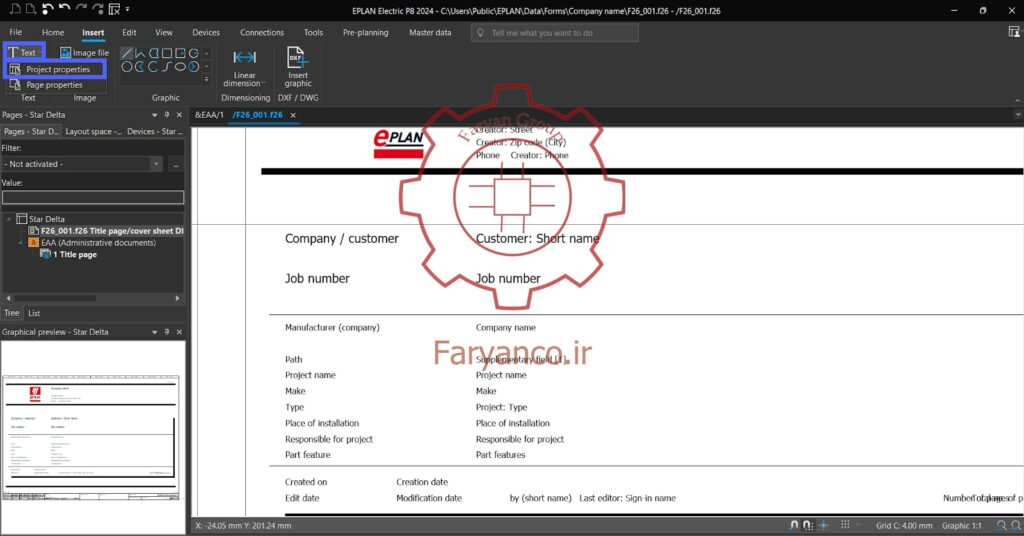The image size is (1024, 536).
Task: Switch to the &EAA/1 document tab
Action: pyautogui.click(x=209, y=115)
